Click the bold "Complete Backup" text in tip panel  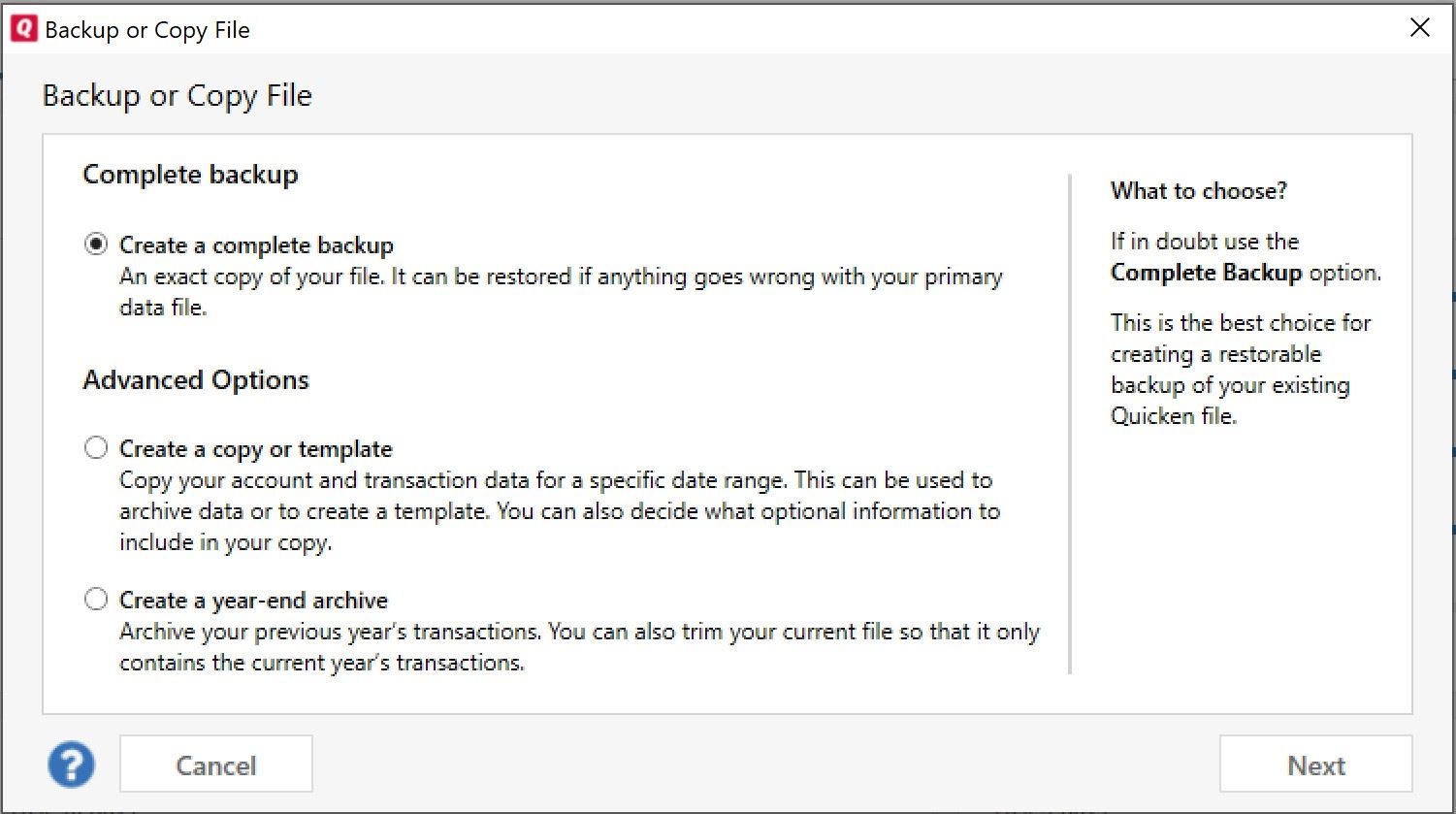click(x=1206, y=273)
